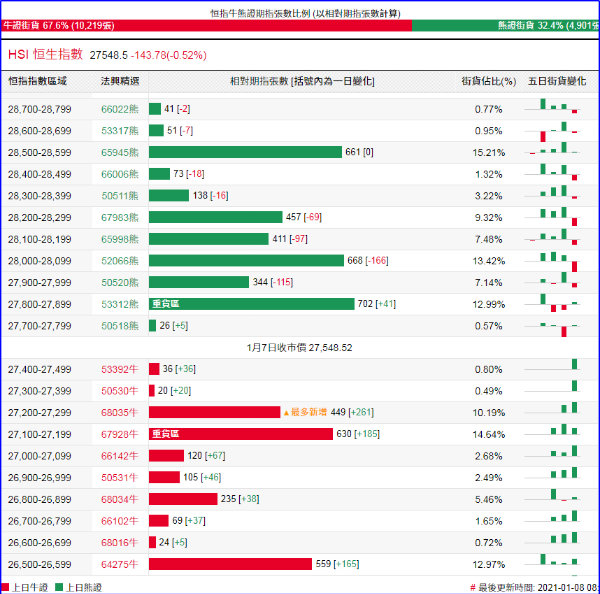
Task: Open bull warrant link 68035牛
Action: tap(119, 413)
